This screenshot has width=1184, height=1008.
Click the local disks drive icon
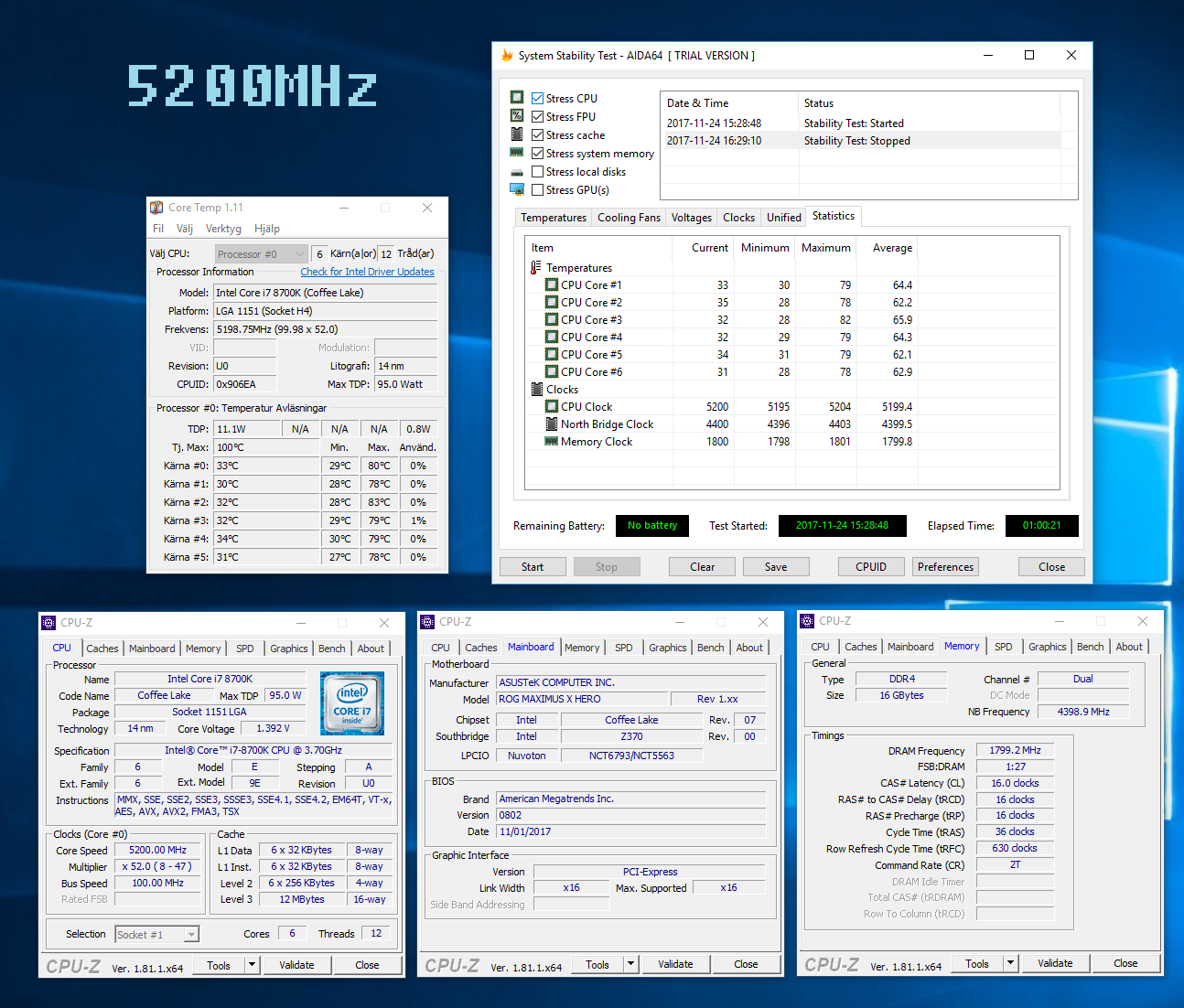coord(517,172)
